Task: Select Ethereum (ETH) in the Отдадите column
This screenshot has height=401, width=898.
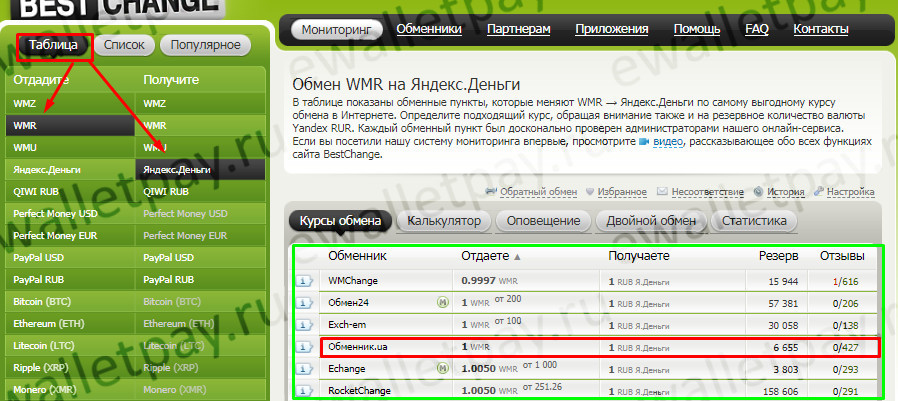Action: pos(70,323)
